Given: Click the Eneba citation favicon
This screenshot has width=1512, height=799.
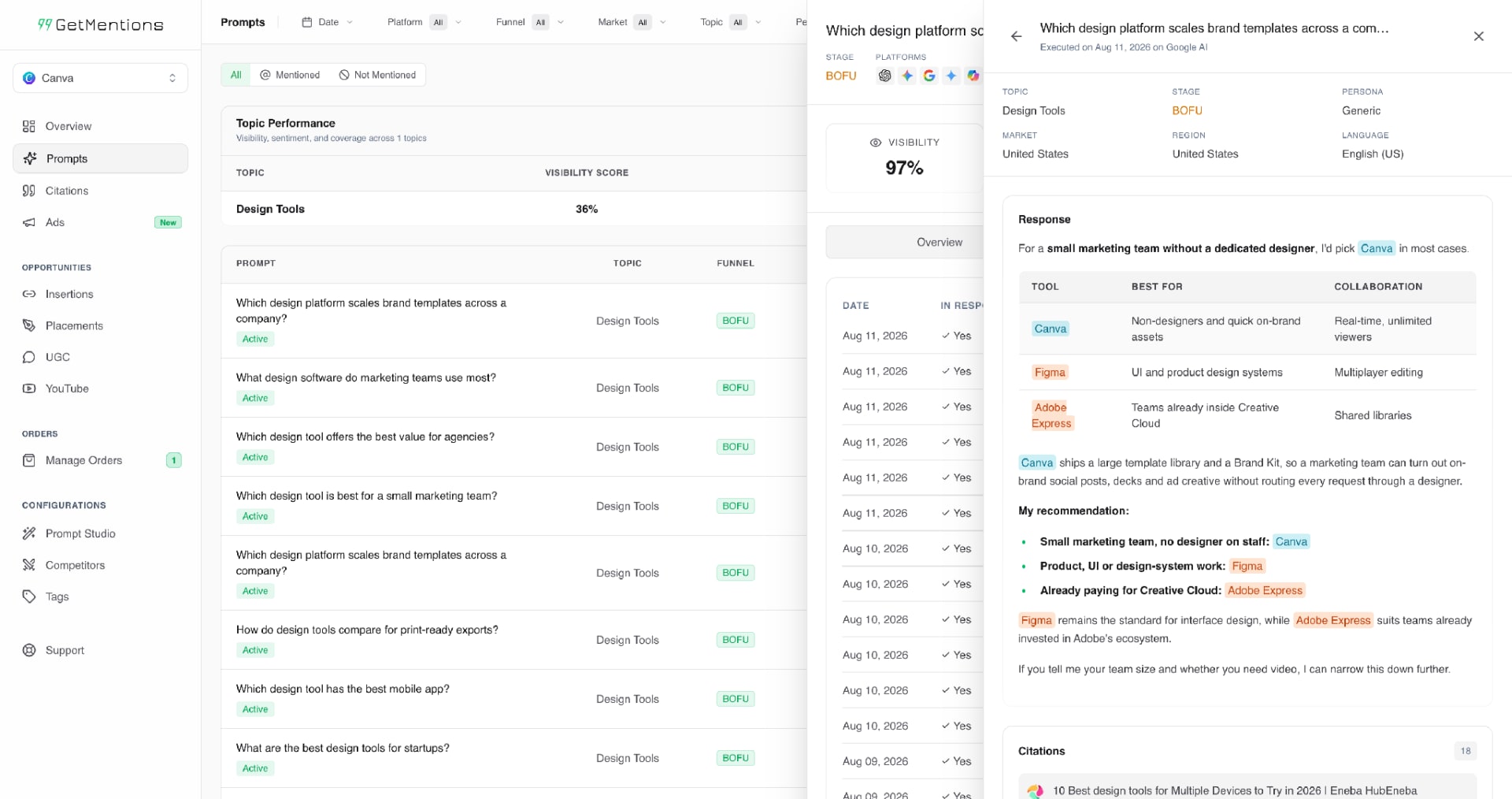Looking at the screenshot, I should (x=1035, y=790).
